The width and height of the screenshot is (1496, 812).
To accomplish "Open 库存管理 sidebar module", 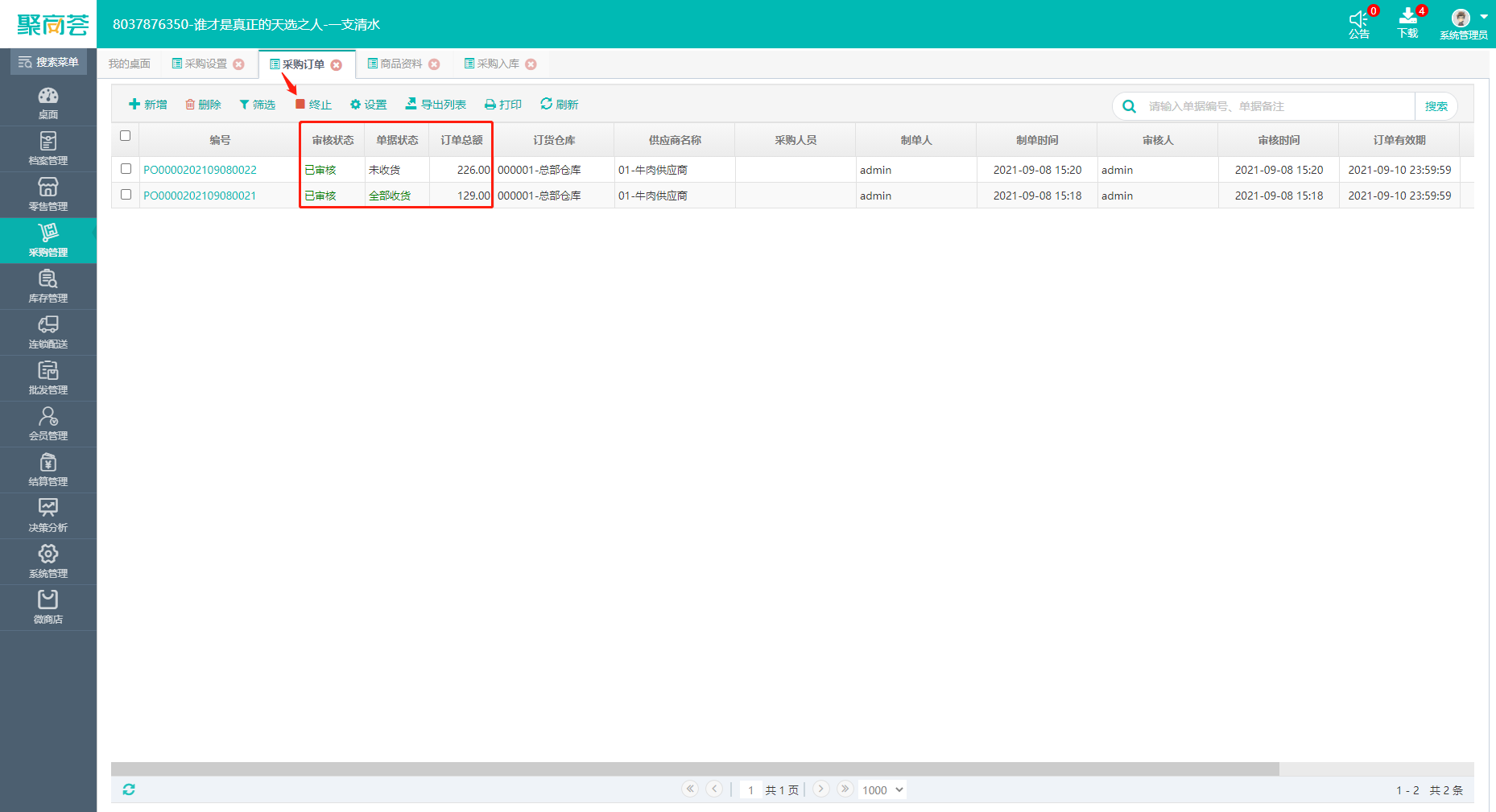I will (48, 286).
